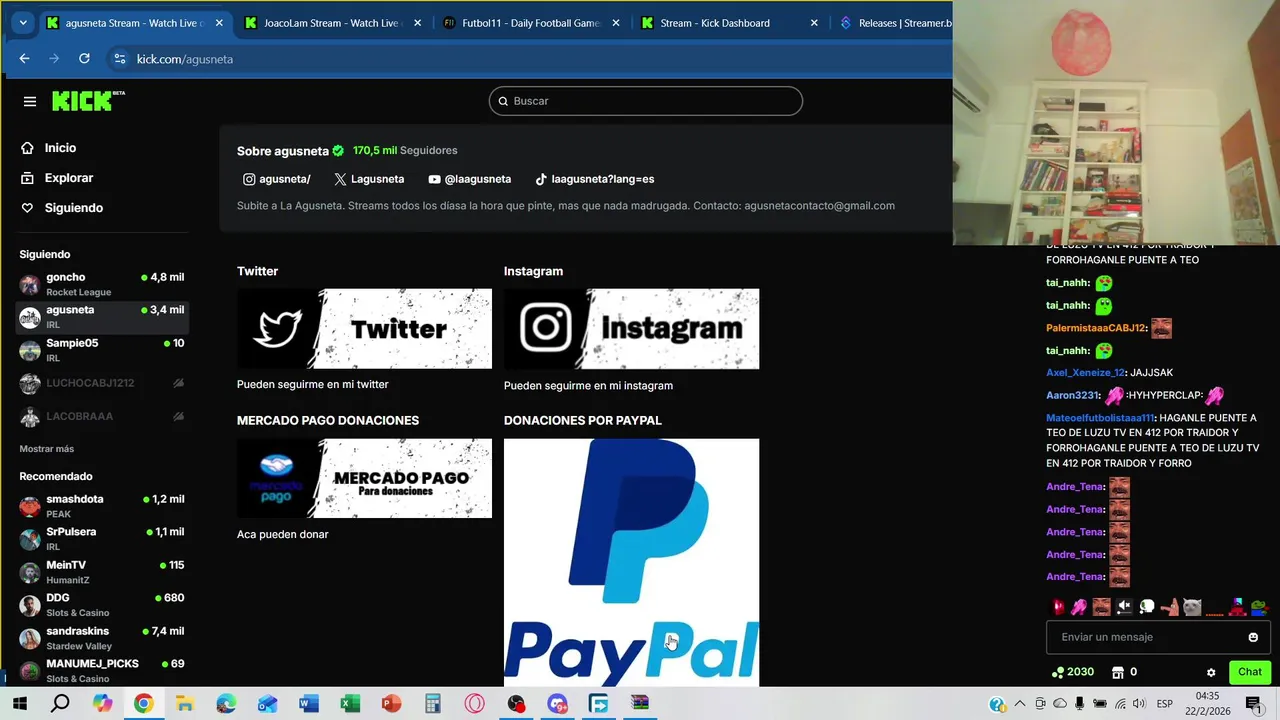Screen dimensions: 1280x720
Task: Click the Kick logo
Action: pos(88,101)
